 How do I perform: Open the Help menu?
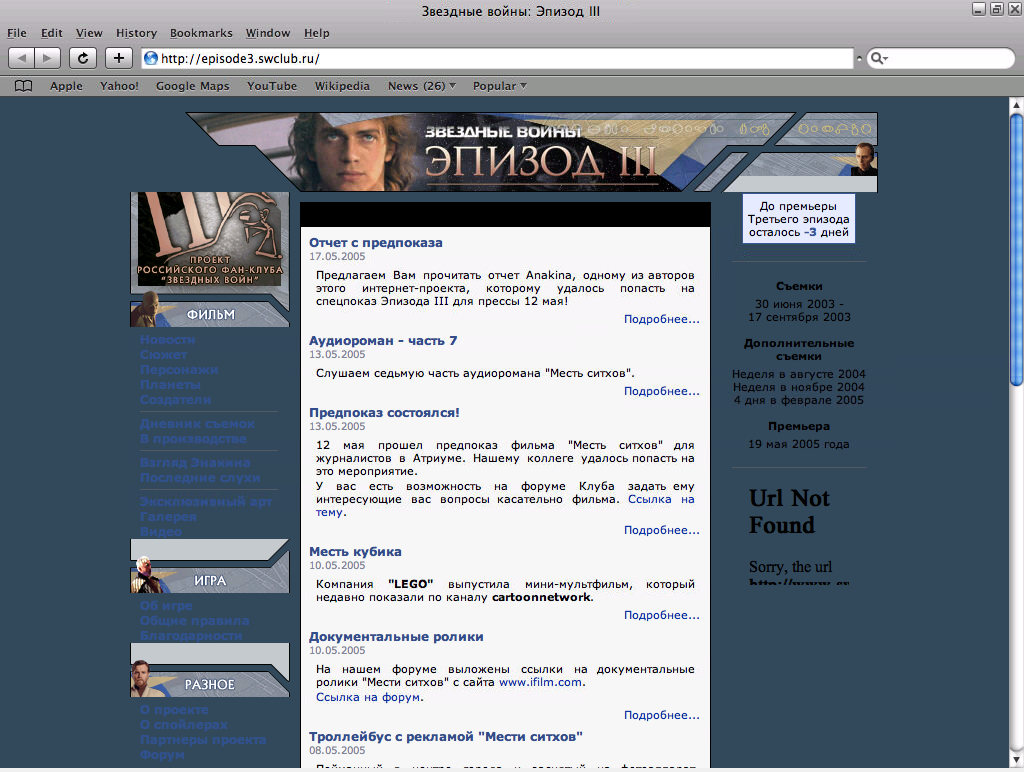(317, 33)
